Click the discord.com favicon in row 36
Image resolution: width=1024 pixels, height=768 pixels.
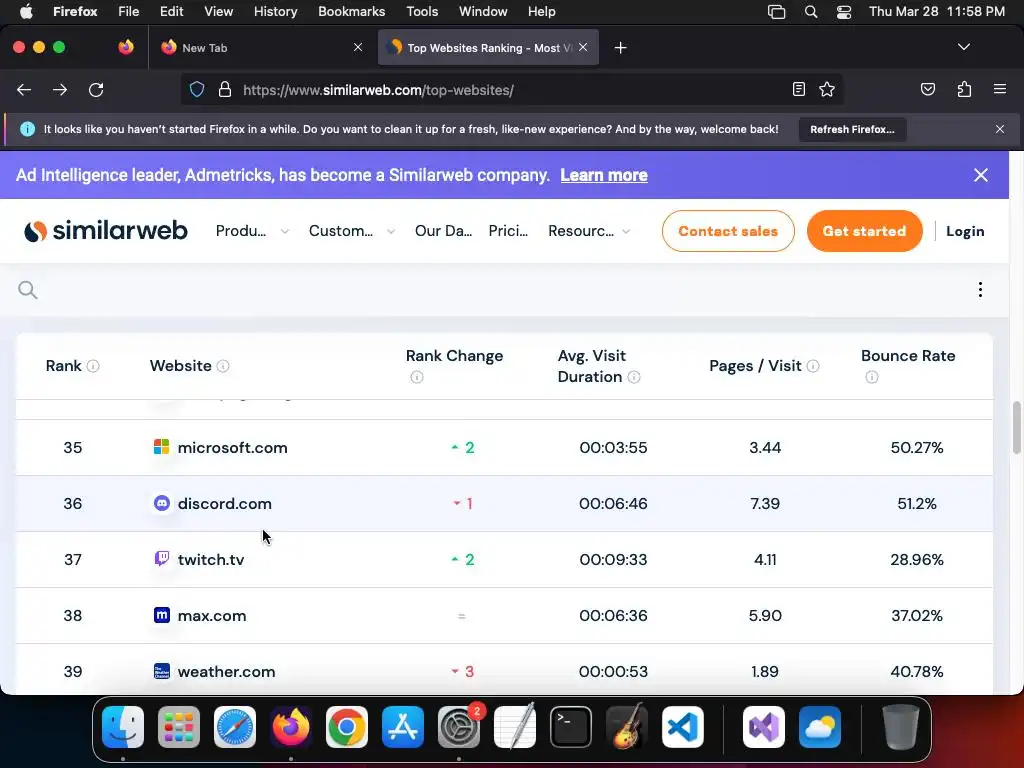161,503
